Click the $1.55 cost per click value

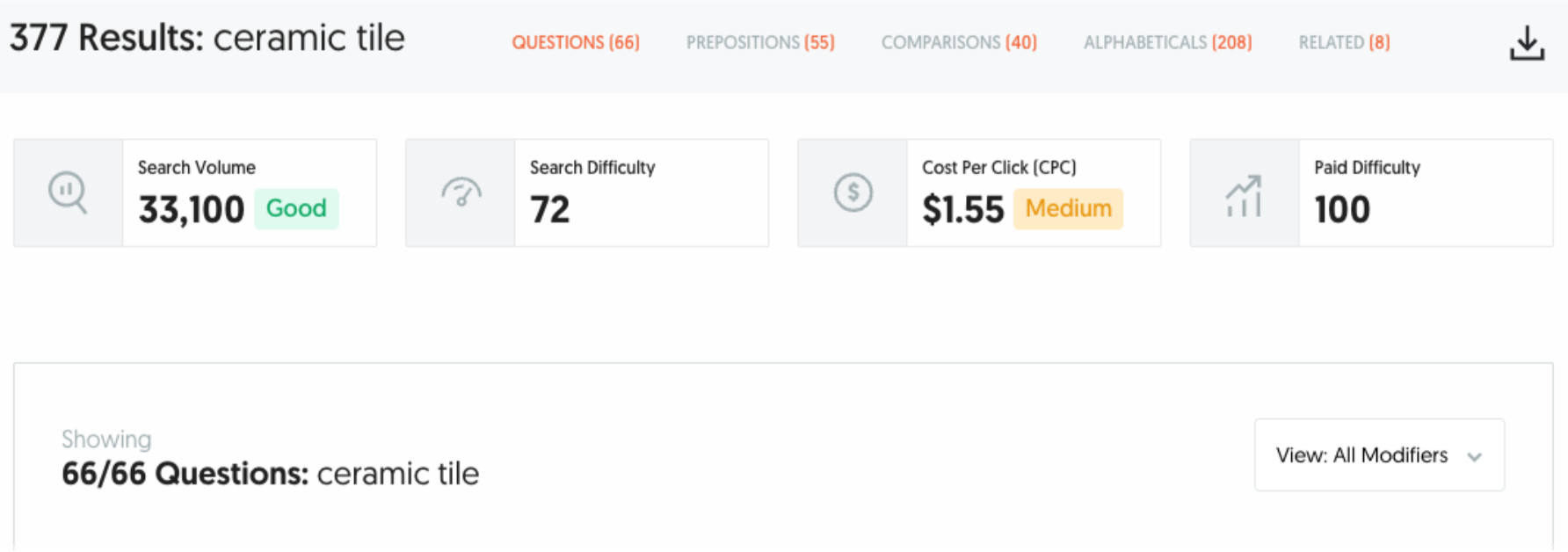(962, 209)
